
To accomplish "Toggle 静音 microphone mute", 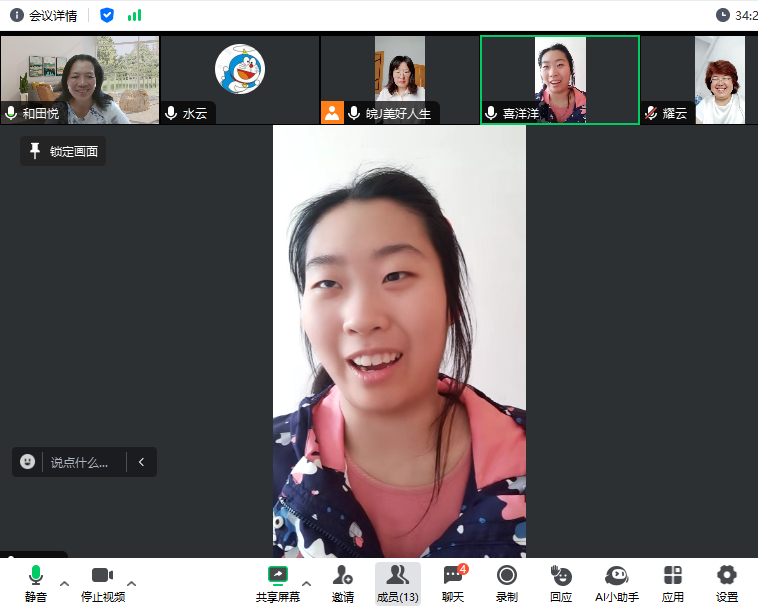I will click(x=36, y=582).
